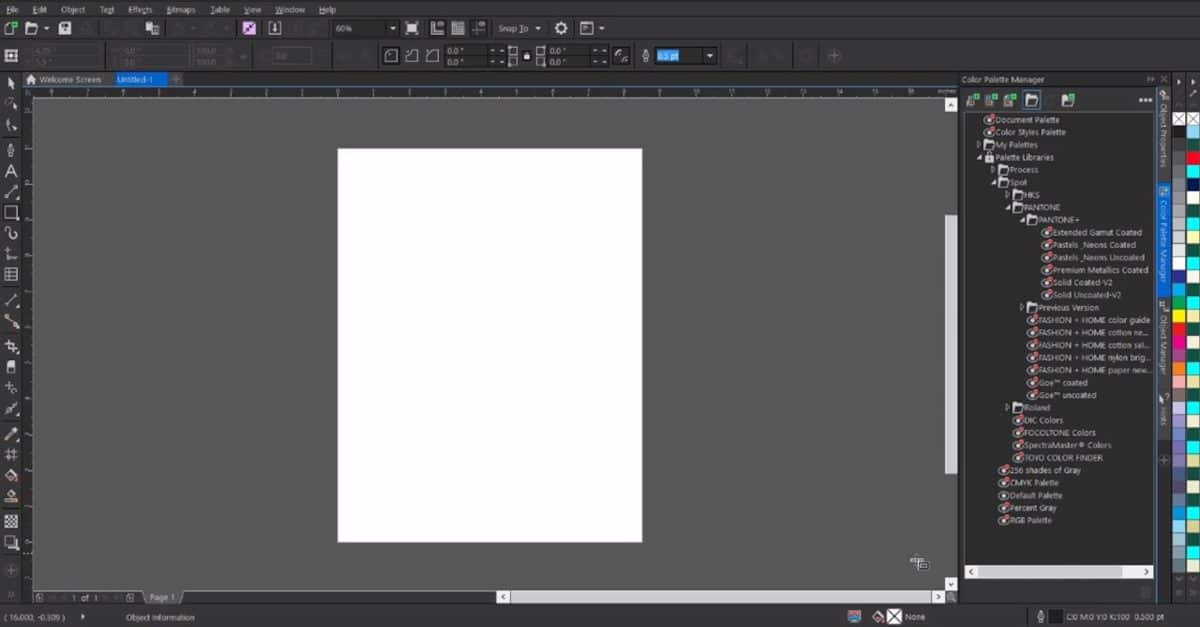Open the Options gear in the toolbar
The width and height of the screenshot is (1200, 627).
(560, 28)
